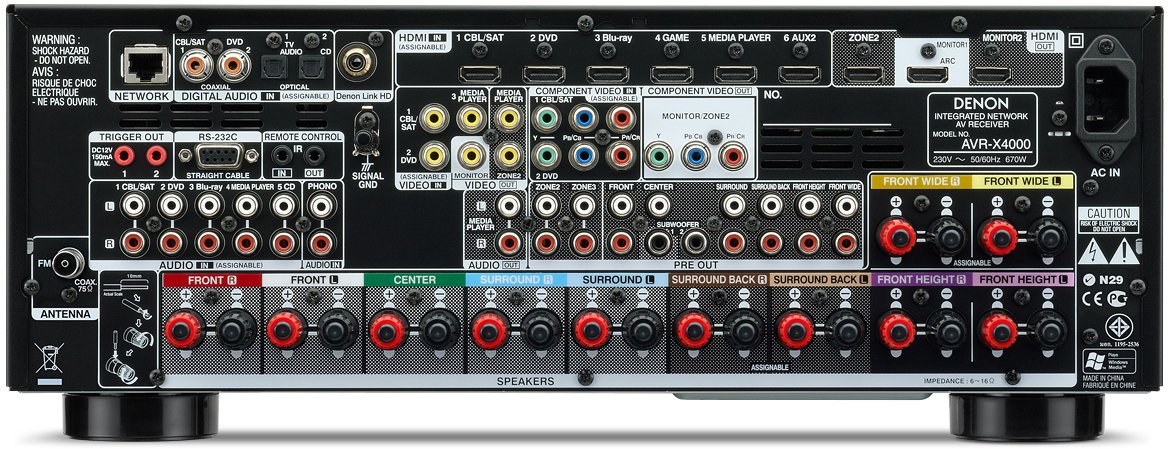Click FRONT WIDE R positive speaker terminal
This screenshot has height=449, width=1168.
coord(897,237)
